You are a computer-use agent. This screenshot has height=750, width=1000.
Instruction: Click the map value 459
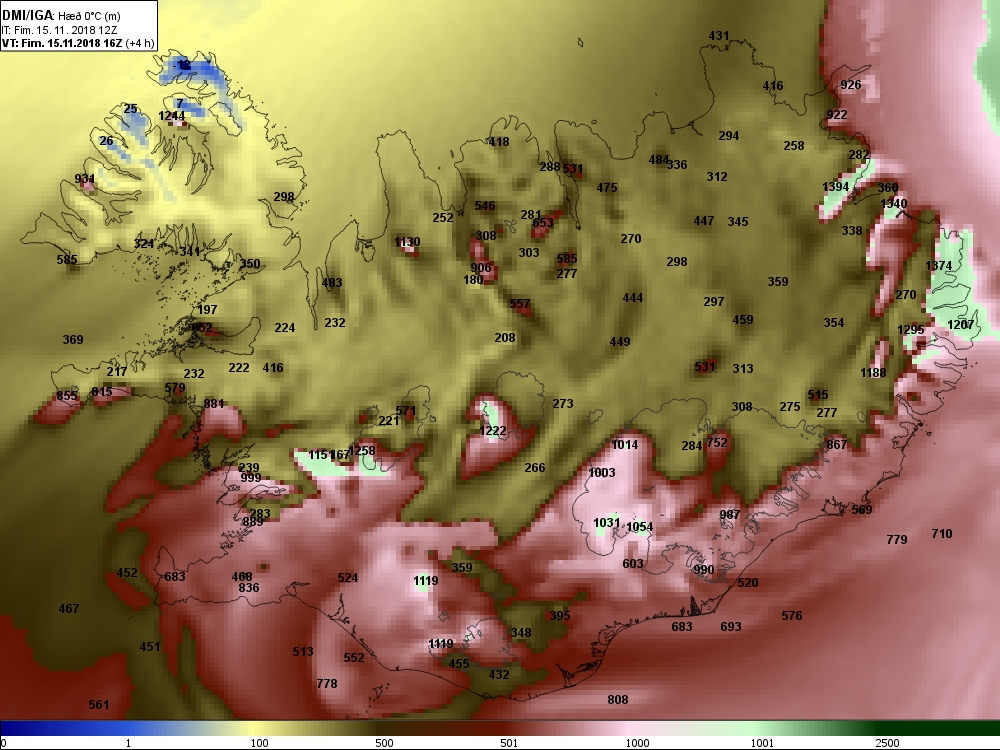pyautogui.click(x=743, y=320)
